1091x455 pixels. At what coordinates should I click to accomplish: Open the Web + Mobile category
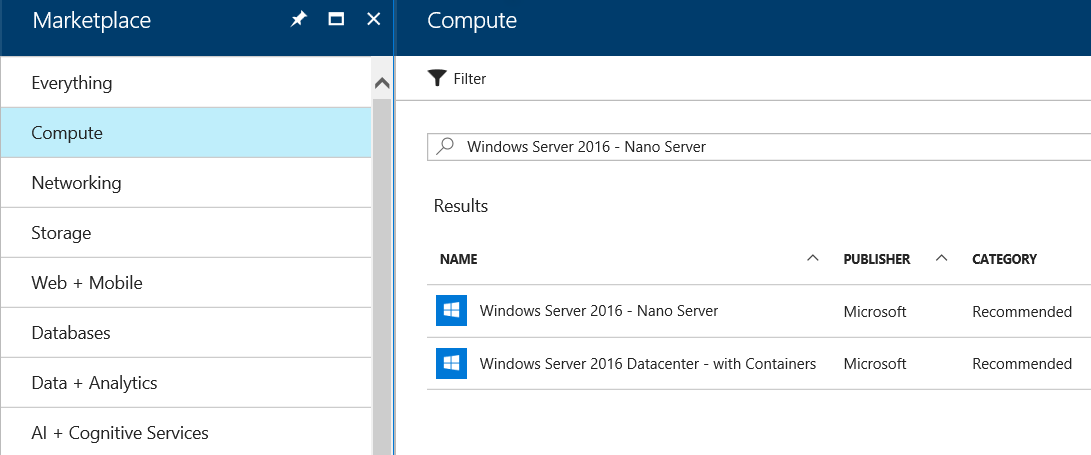pos(186,282)
